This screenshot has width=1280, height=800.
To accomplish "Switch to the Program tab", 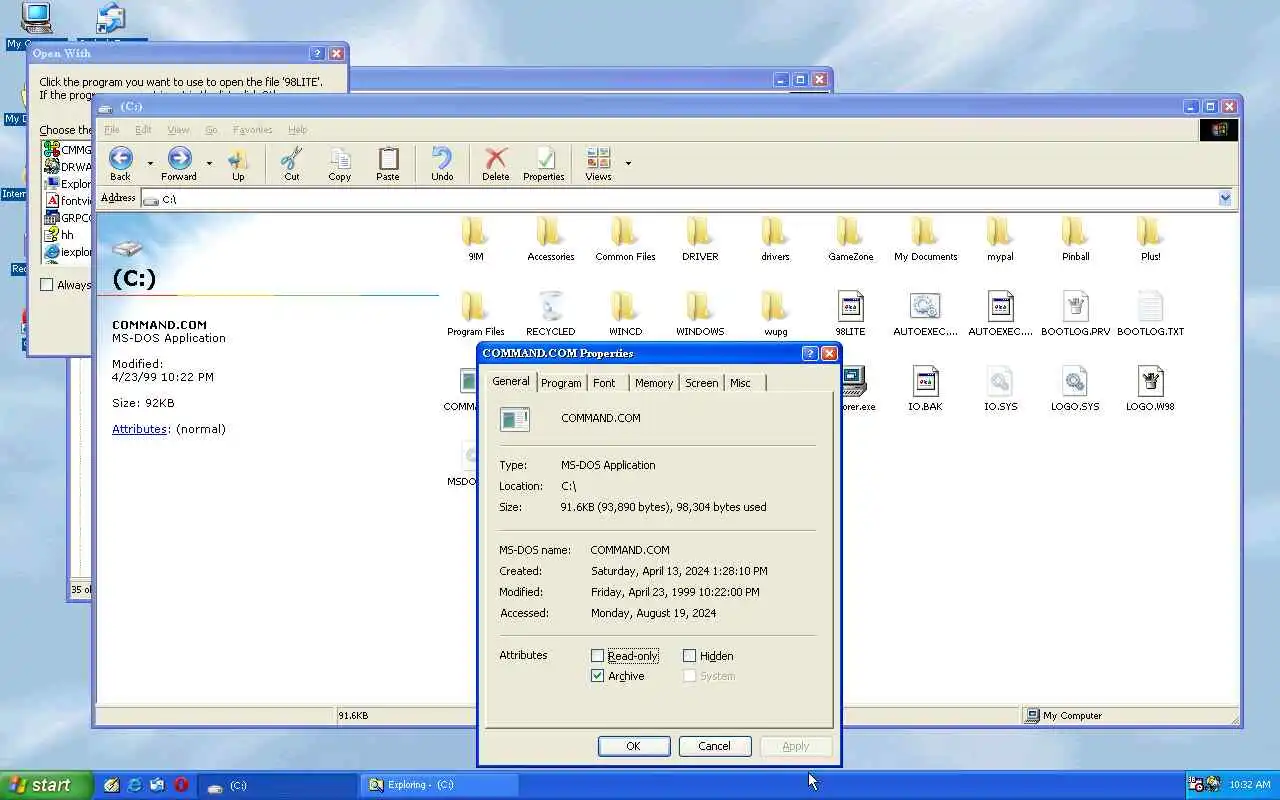I will tap(561, 383).
